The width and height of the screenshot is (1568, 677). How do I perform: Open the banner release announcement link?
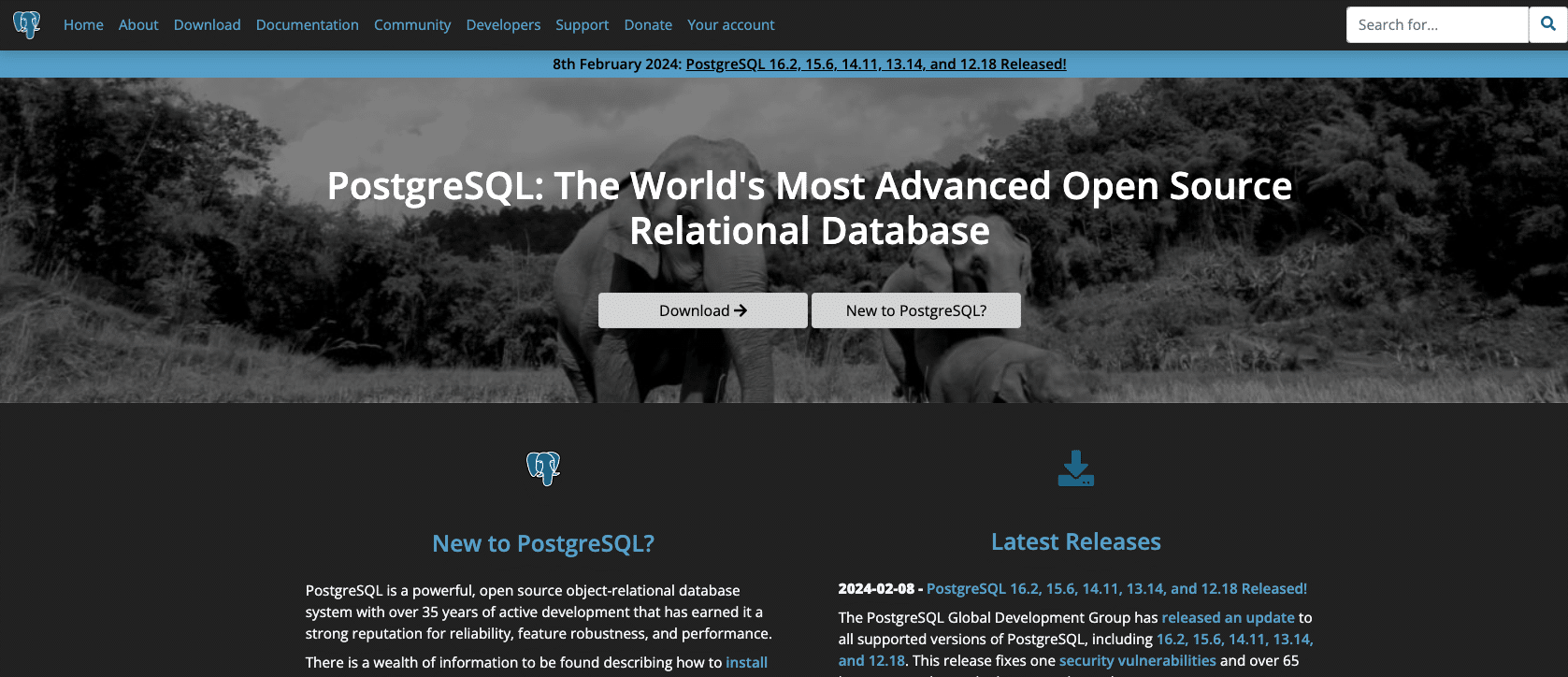(x=876, y=65)
